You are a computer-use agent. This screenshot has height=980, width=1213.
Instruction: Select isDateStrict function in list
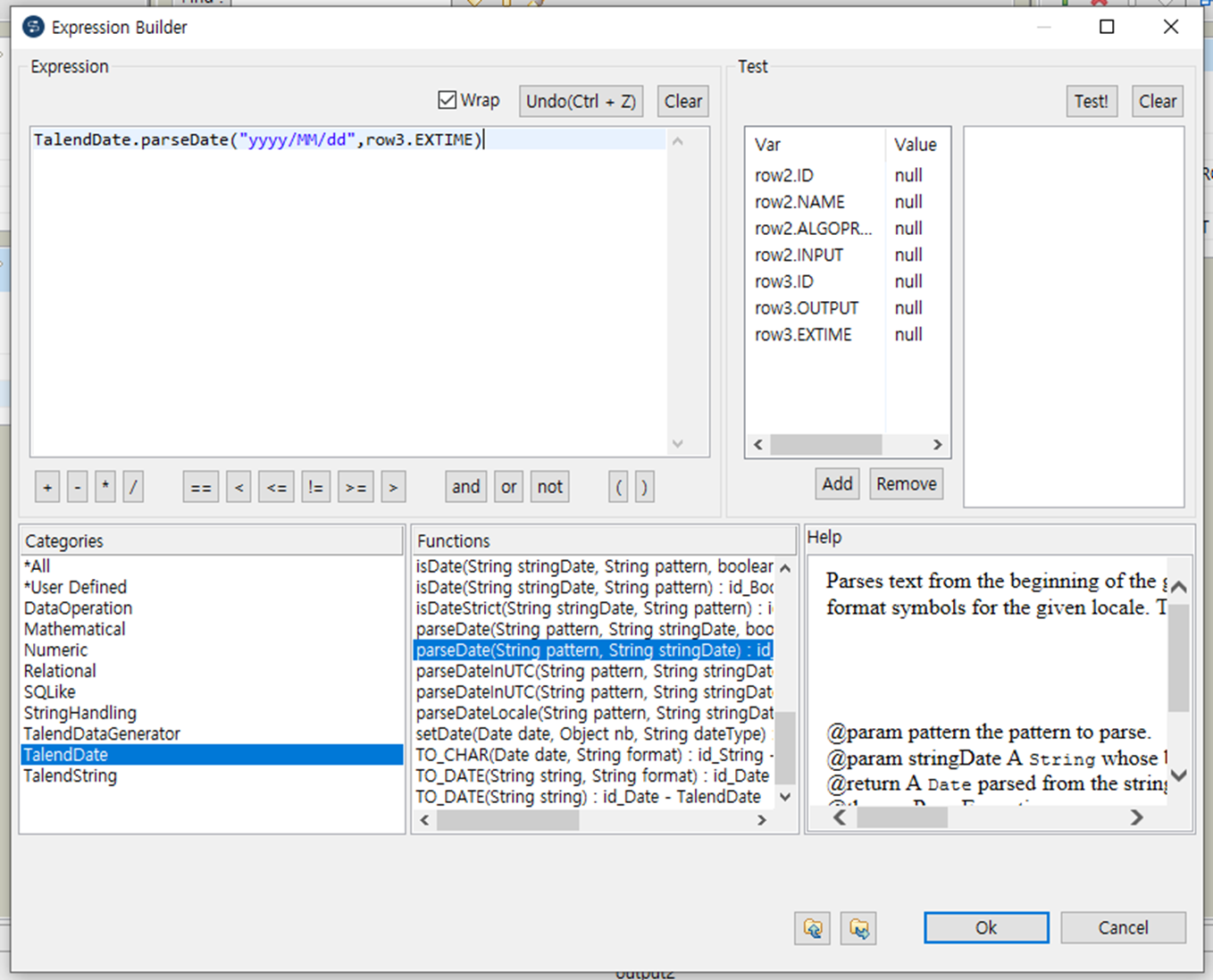coord(594,607)
